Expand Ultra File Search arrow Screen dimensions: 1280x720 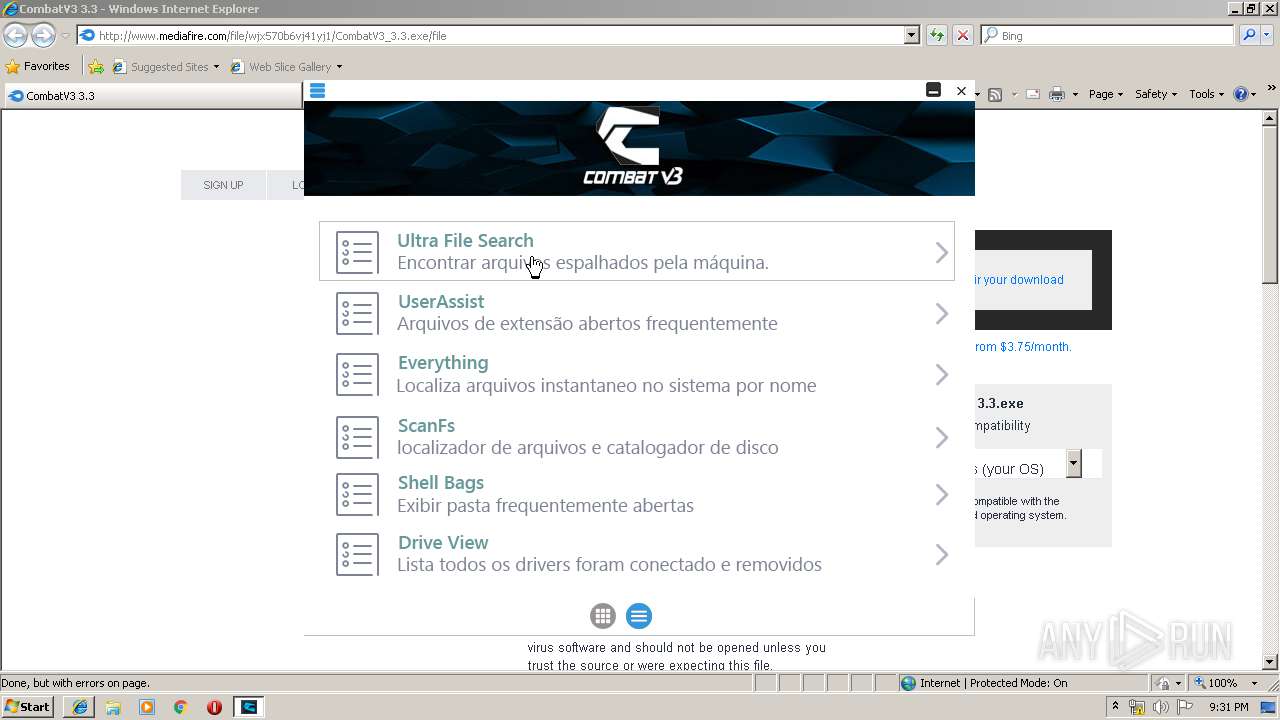[x=942, y=252]
